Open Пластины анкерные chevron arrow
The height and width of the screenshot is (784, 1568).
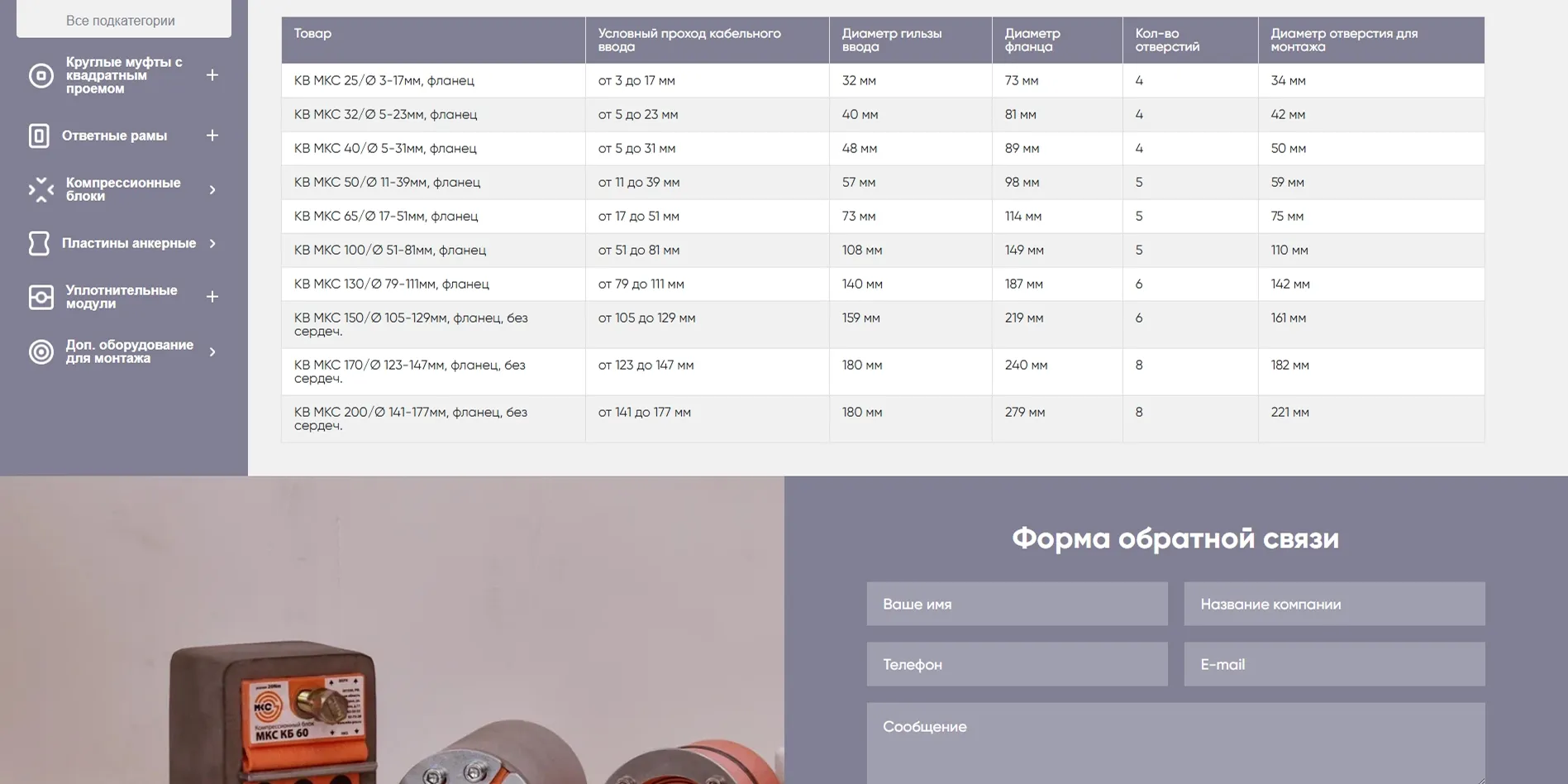[212, 243]
